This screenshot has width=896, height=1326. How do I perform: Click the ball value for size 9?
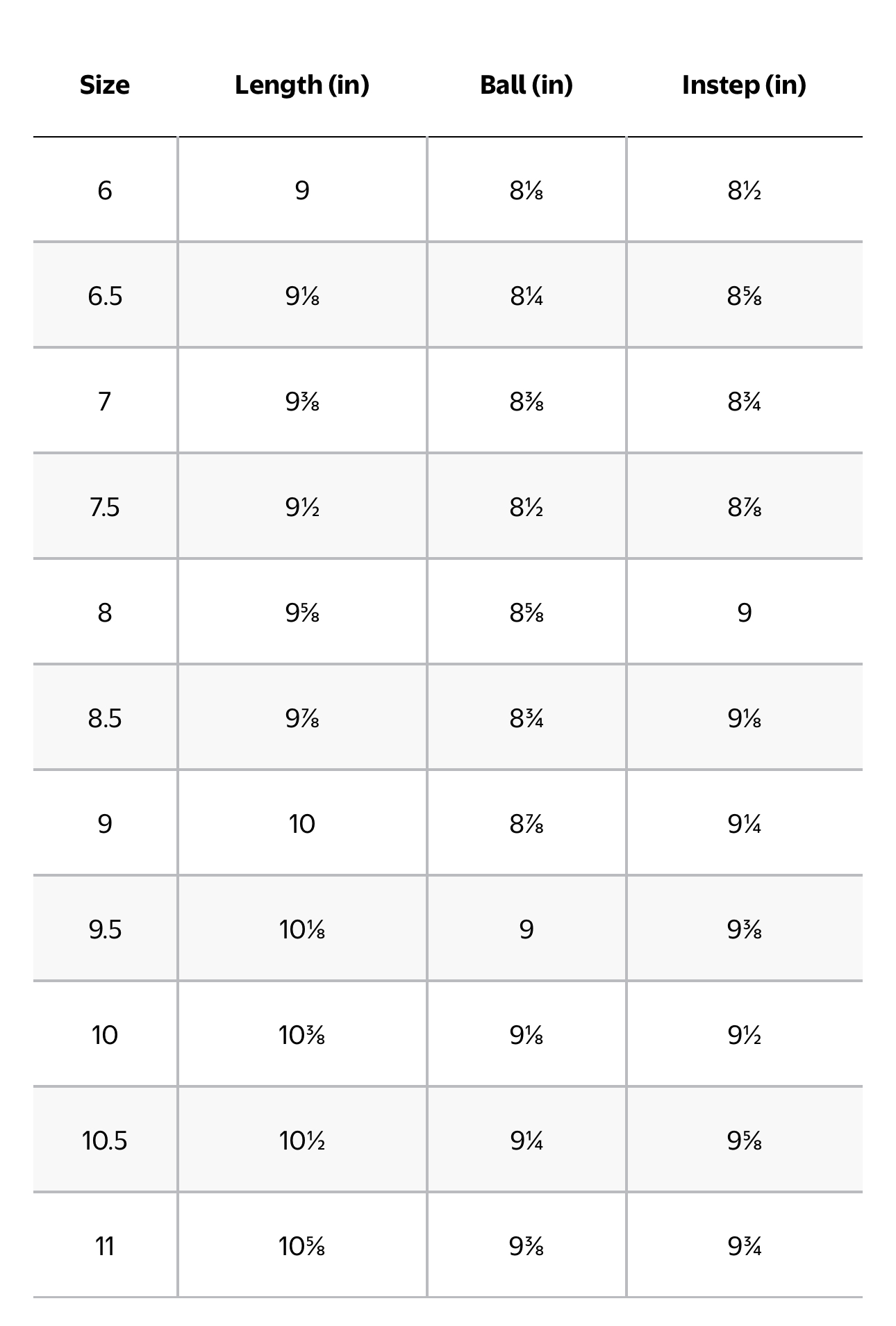coord(526,824)
